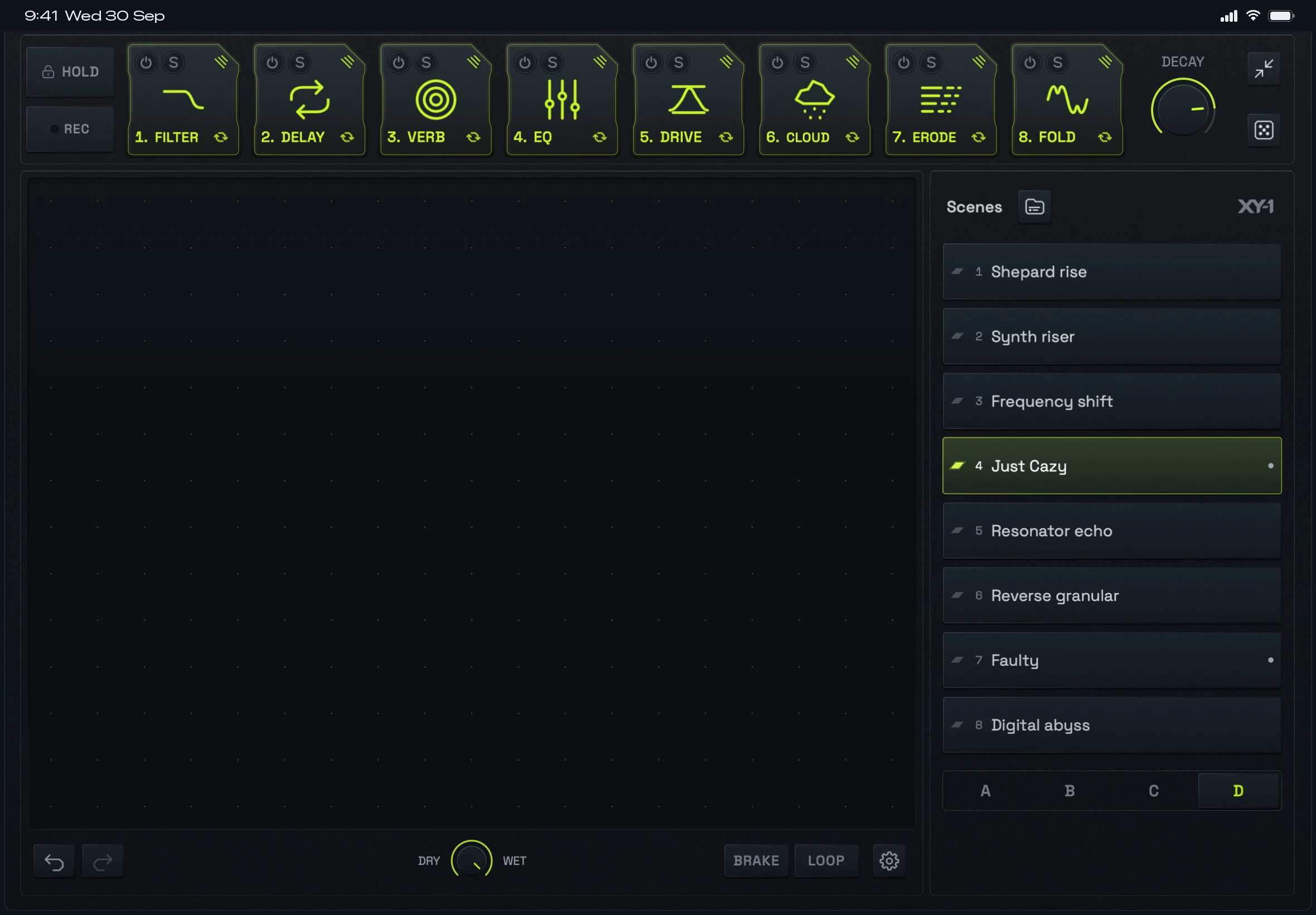Toggle power on the 8. FOLD module
The image size is (1316, 915).
coord(1029,62)
